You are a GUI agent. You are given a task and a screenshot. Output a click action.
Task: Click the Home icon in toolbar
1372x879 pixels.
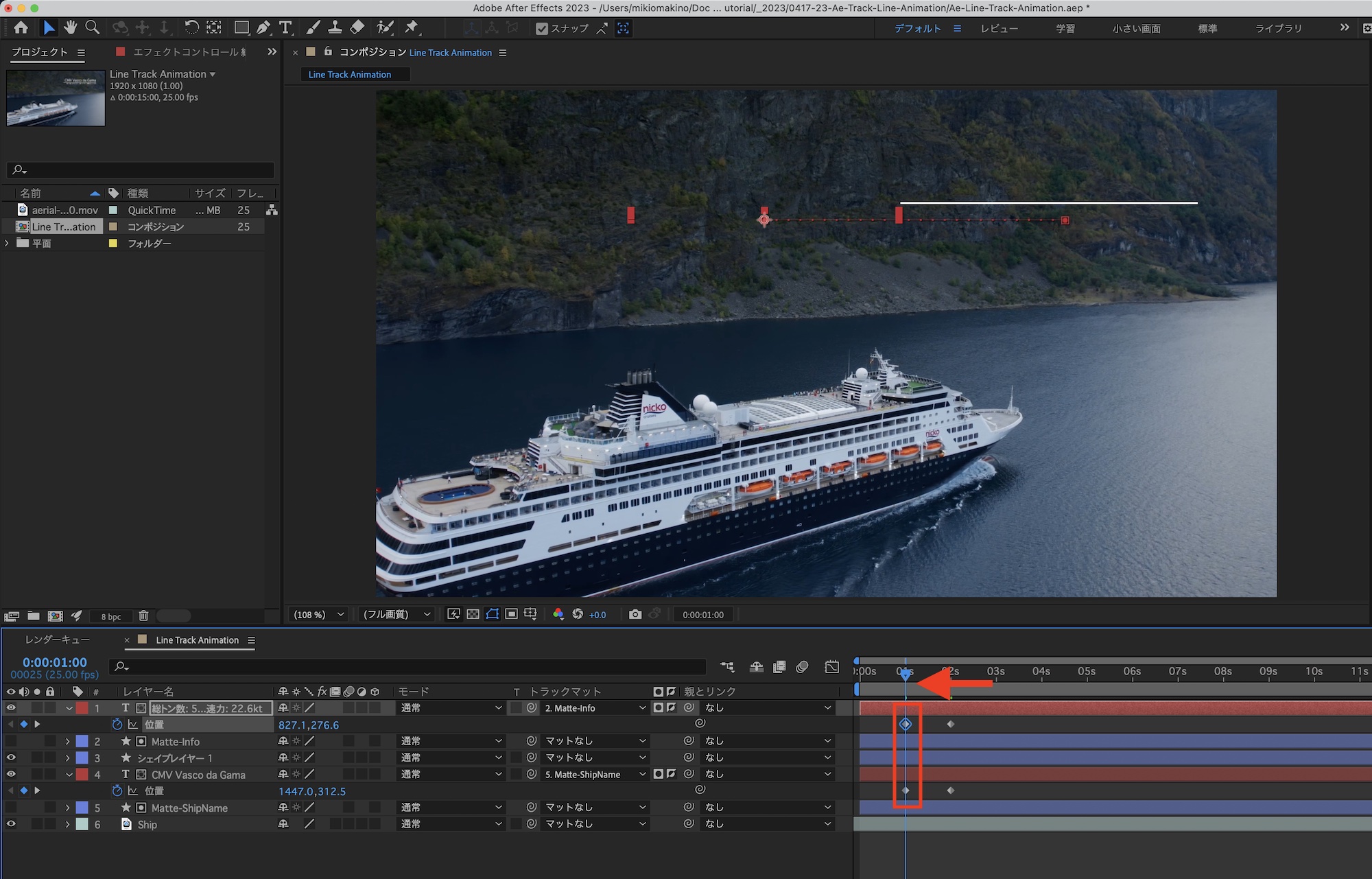[21, 27]
